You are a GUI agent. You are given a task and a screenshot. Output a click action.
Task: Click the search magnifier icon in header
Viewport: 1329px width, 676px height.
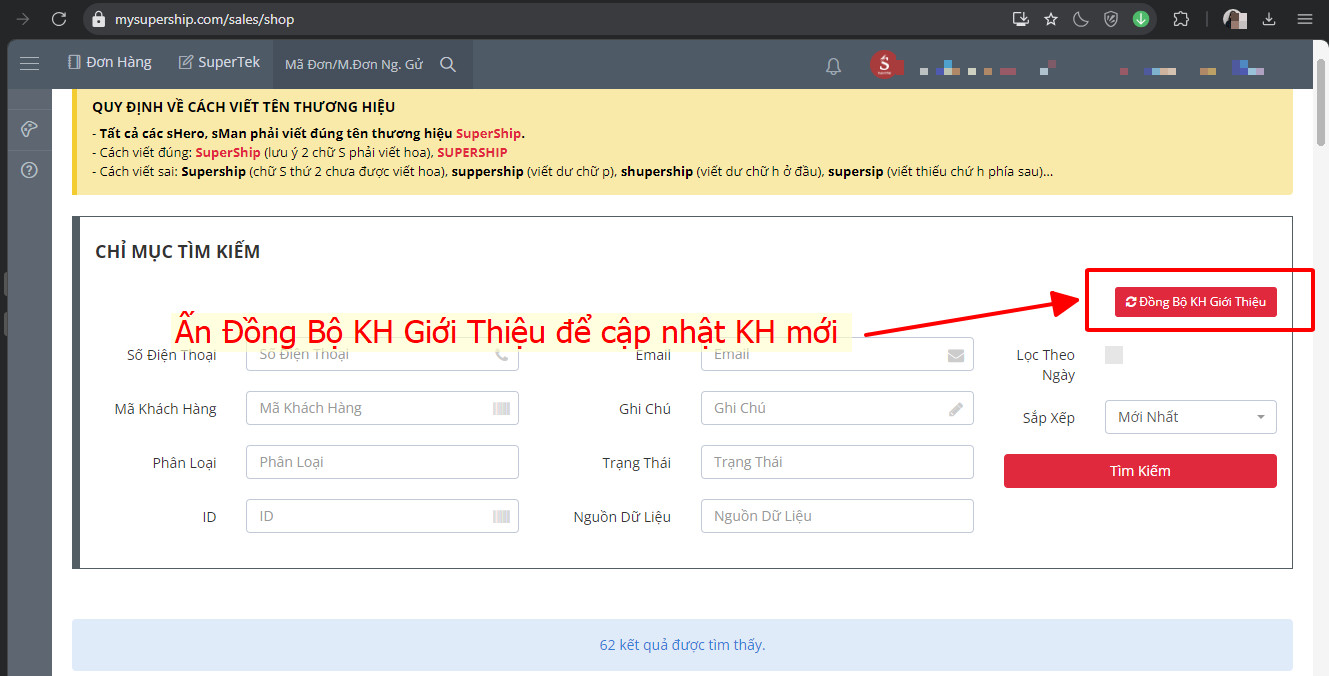point(448,64)
